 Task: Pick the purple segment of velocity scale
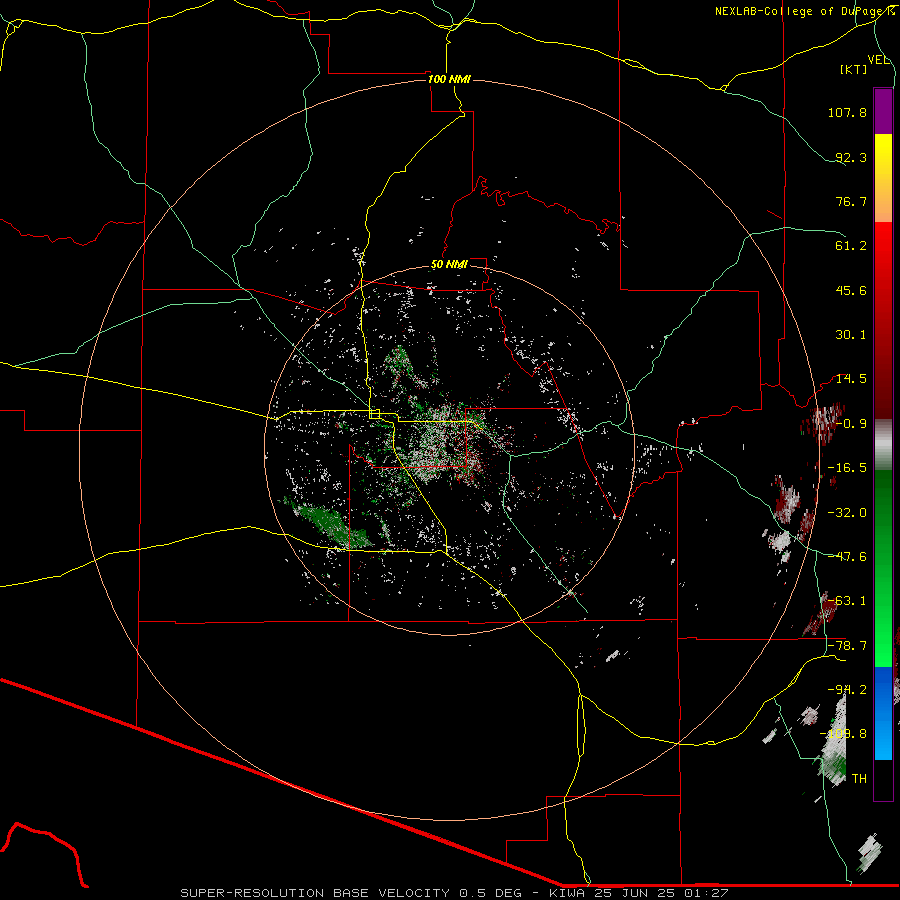[x=883, y=111]
